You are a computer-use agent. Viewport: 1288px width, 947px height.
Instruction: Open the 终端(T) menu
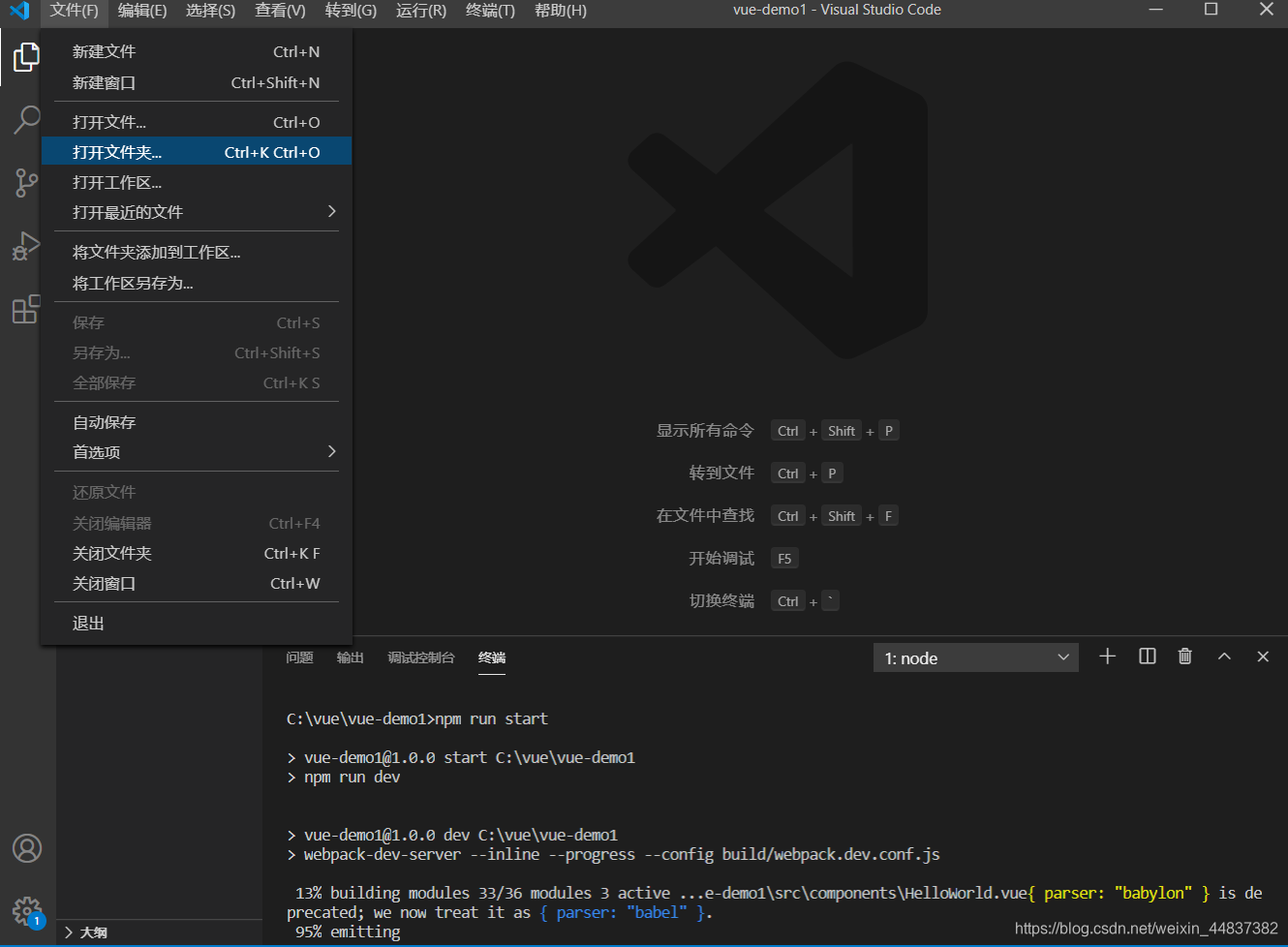(490, 11)
